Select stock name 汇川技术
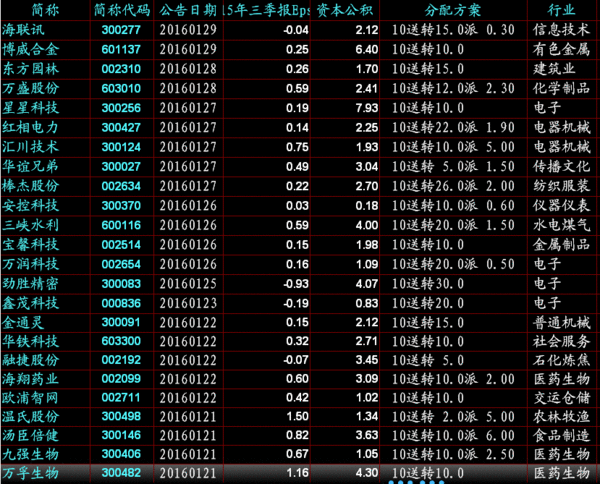Image resolution: width=600 pixels, height=484 pixels. click(x=31, y=147)
